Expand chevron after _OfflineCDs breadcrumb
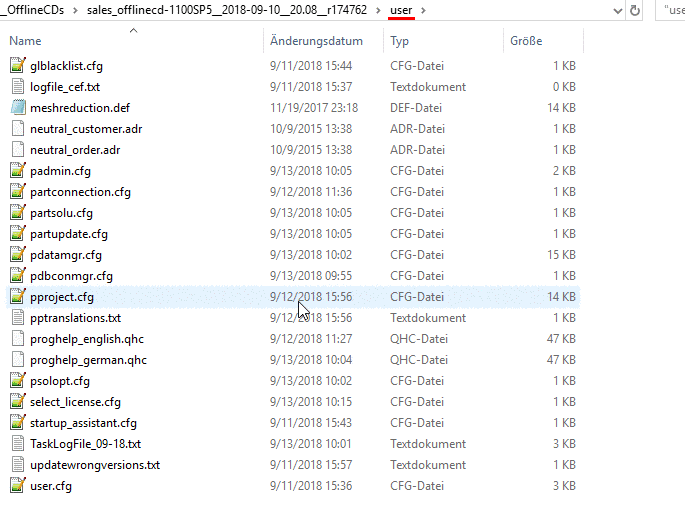Viewport: 685px width, 509px height. click(75, 10)
